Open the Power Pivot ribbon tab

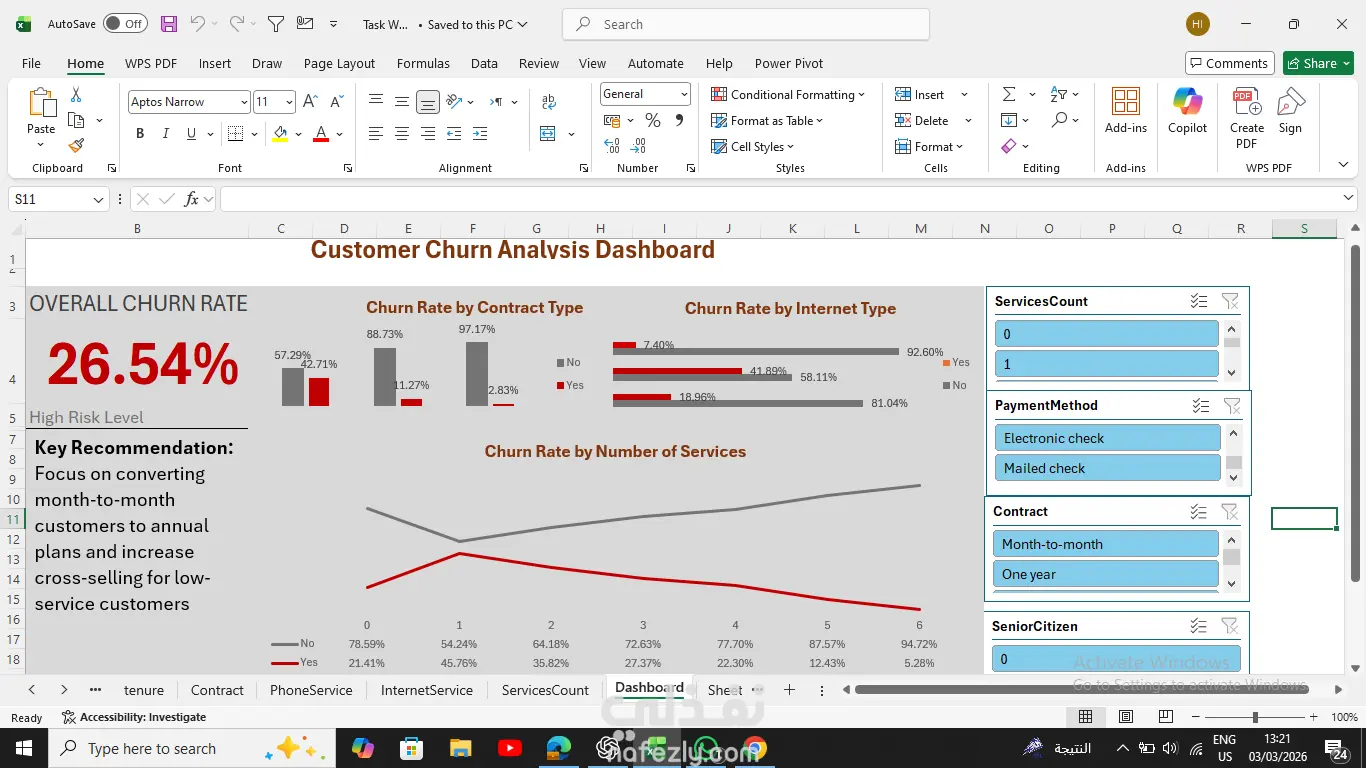point(789,63)
